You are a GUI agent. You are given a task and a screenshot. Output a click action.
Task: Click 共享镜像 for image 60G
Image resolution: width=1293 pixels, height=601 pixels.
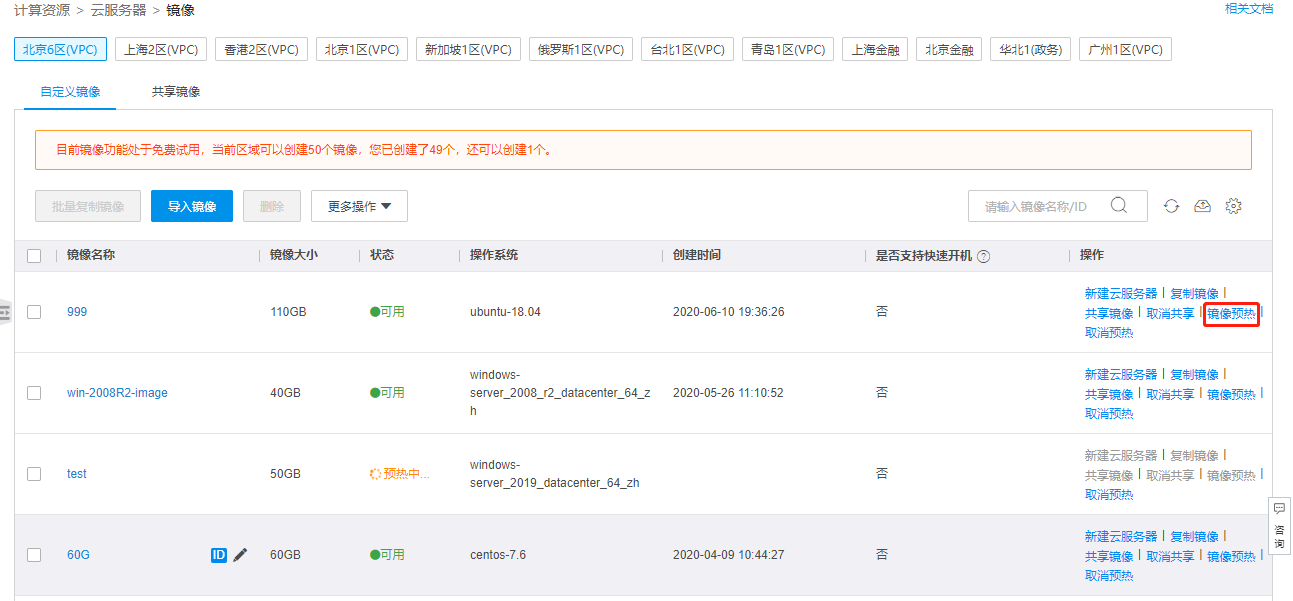[x=1109, y=556]
